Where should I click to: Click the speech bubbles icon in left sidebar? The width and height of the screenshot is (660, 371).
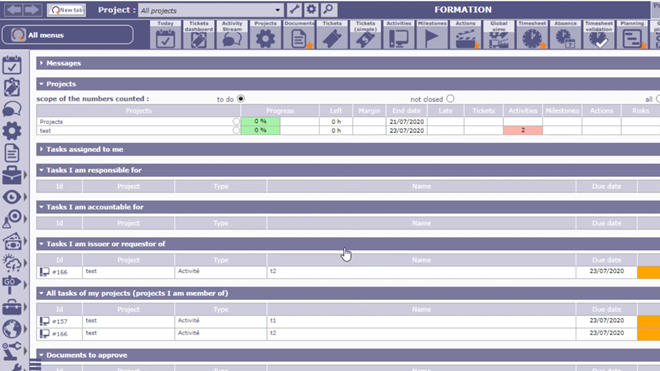tap(12, 109)
